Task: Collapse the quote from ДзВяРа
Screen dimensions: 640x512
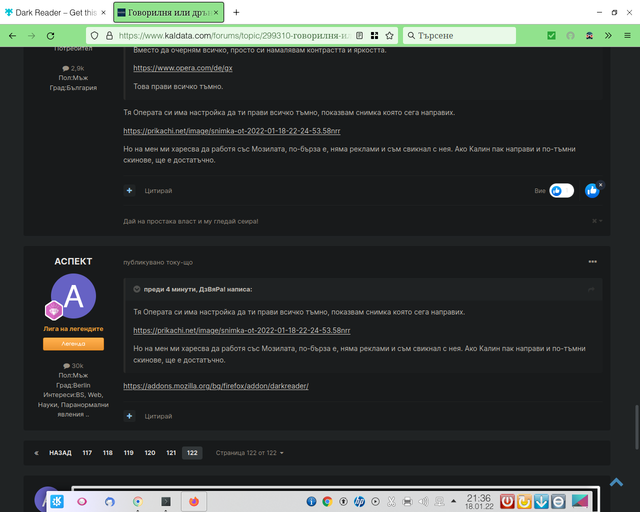Action: 137,289
